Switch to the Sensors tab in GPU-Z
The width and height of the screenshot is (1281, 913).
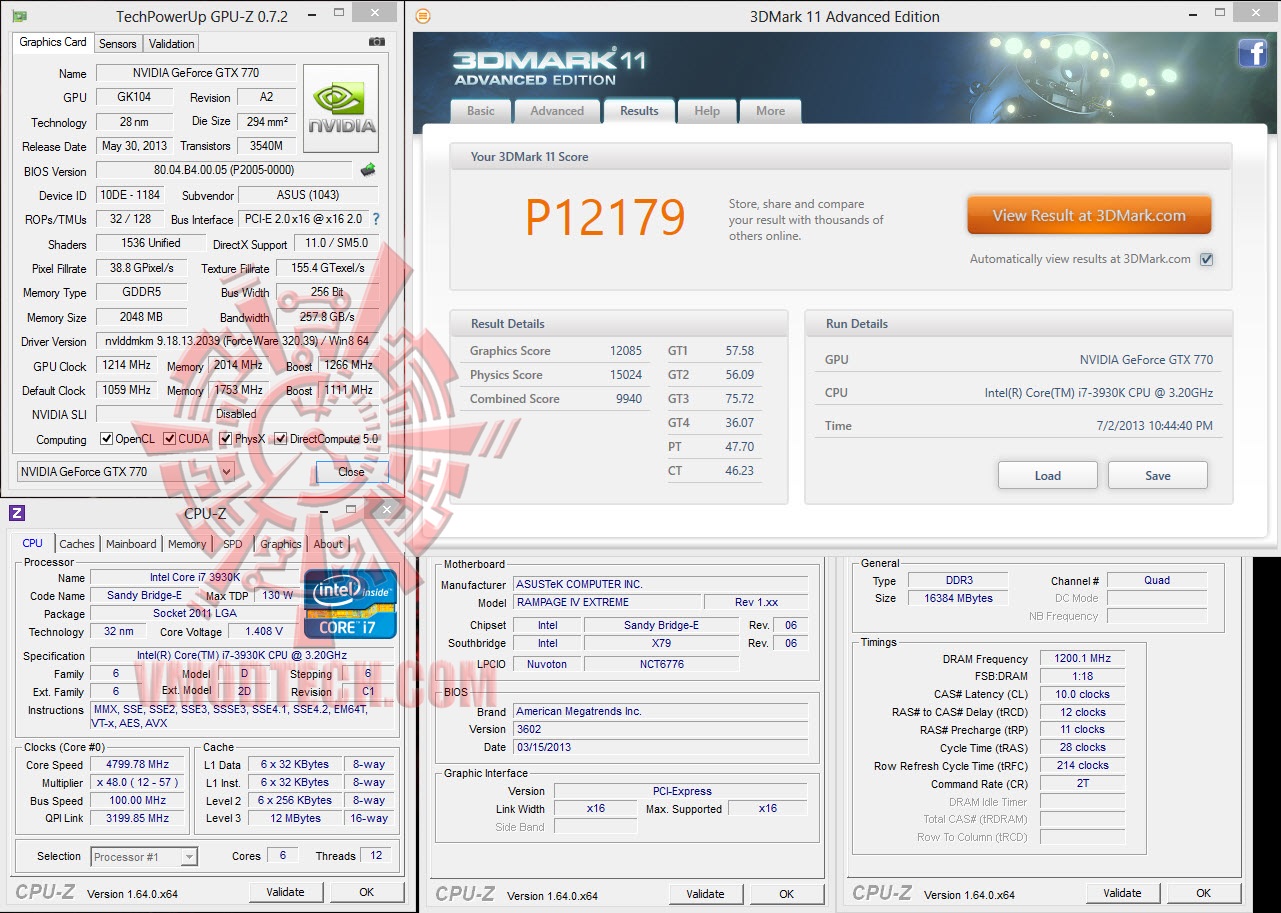pos(118,44)
